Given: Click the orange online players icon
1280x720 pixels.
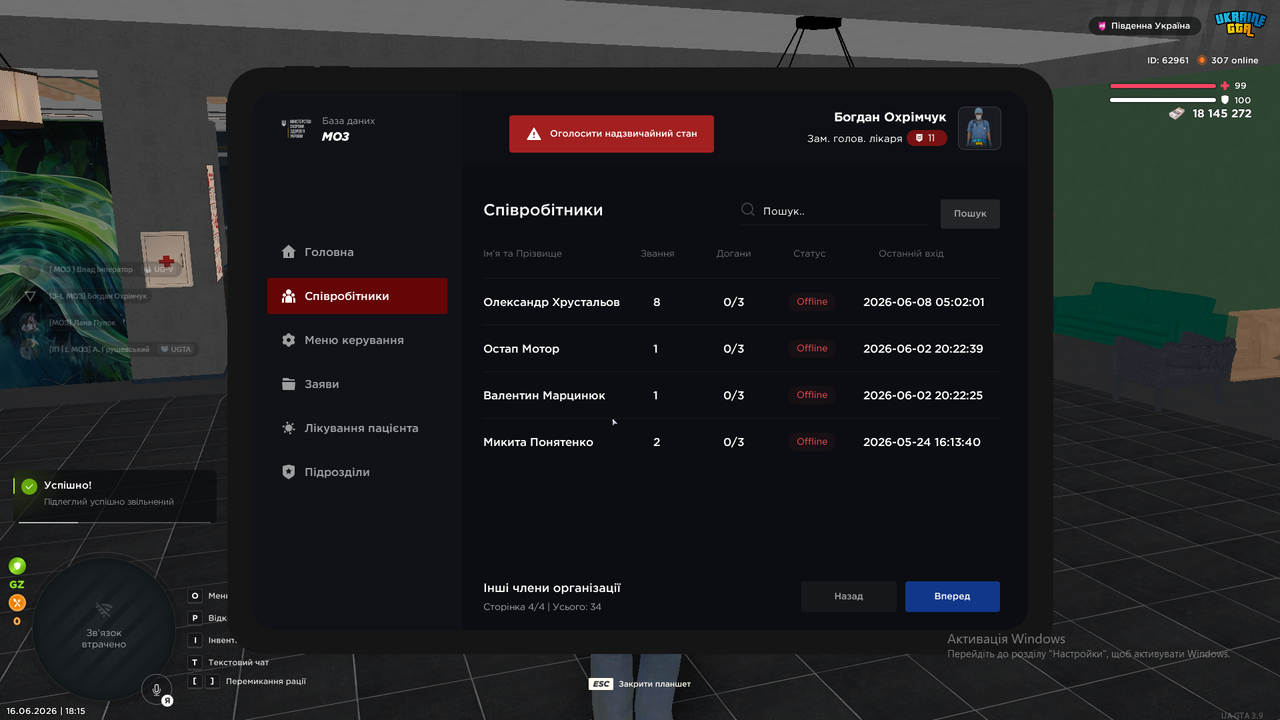Looking at the screenshot, I should pos(1202,60).
